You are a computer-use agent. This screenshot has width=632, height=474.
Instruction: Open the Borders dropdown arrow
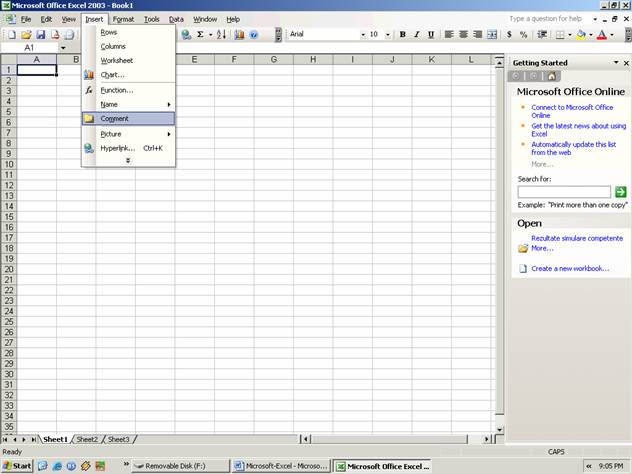[570, 35]
